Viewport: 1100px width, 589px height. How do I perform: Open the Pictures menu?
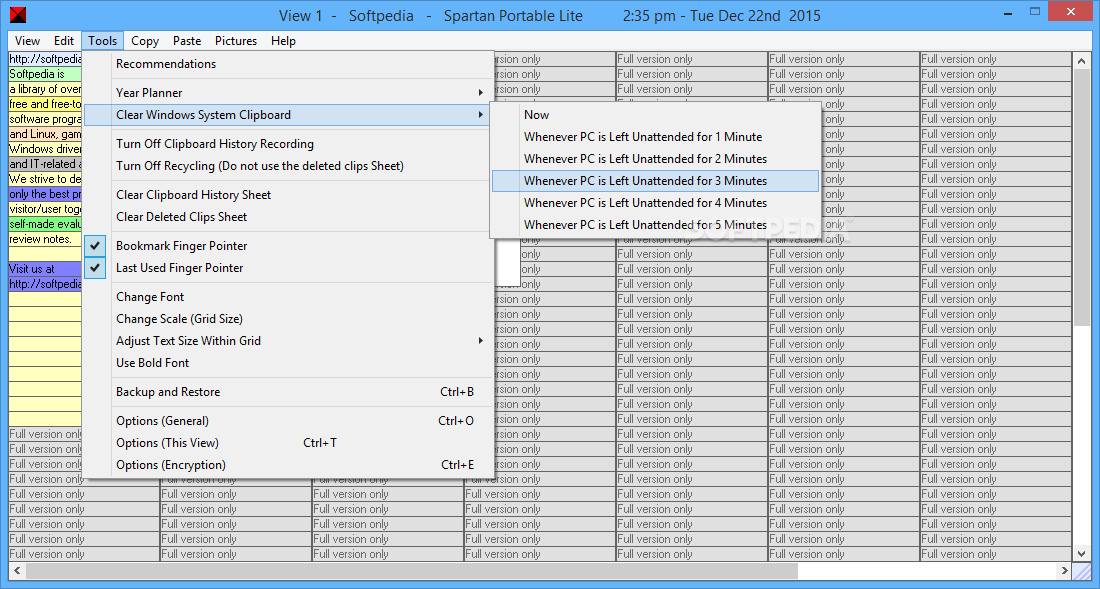pyautogui.click(x=236, y=41)
